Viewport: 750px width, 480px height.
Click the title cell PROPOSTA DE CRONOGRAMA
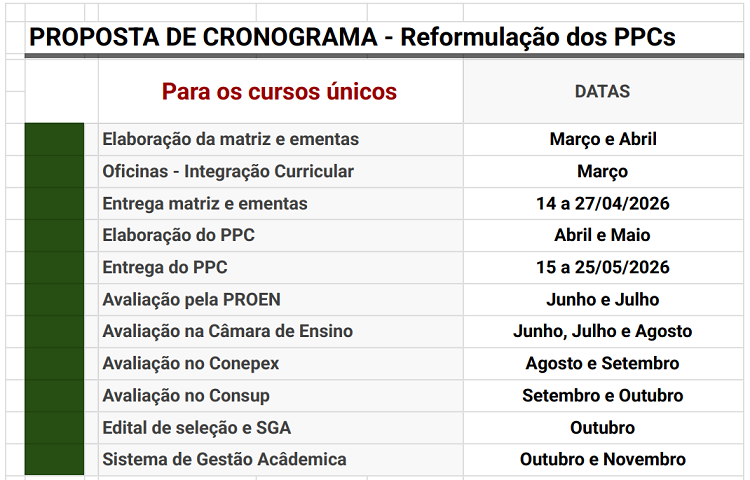[x=352, y=38]
